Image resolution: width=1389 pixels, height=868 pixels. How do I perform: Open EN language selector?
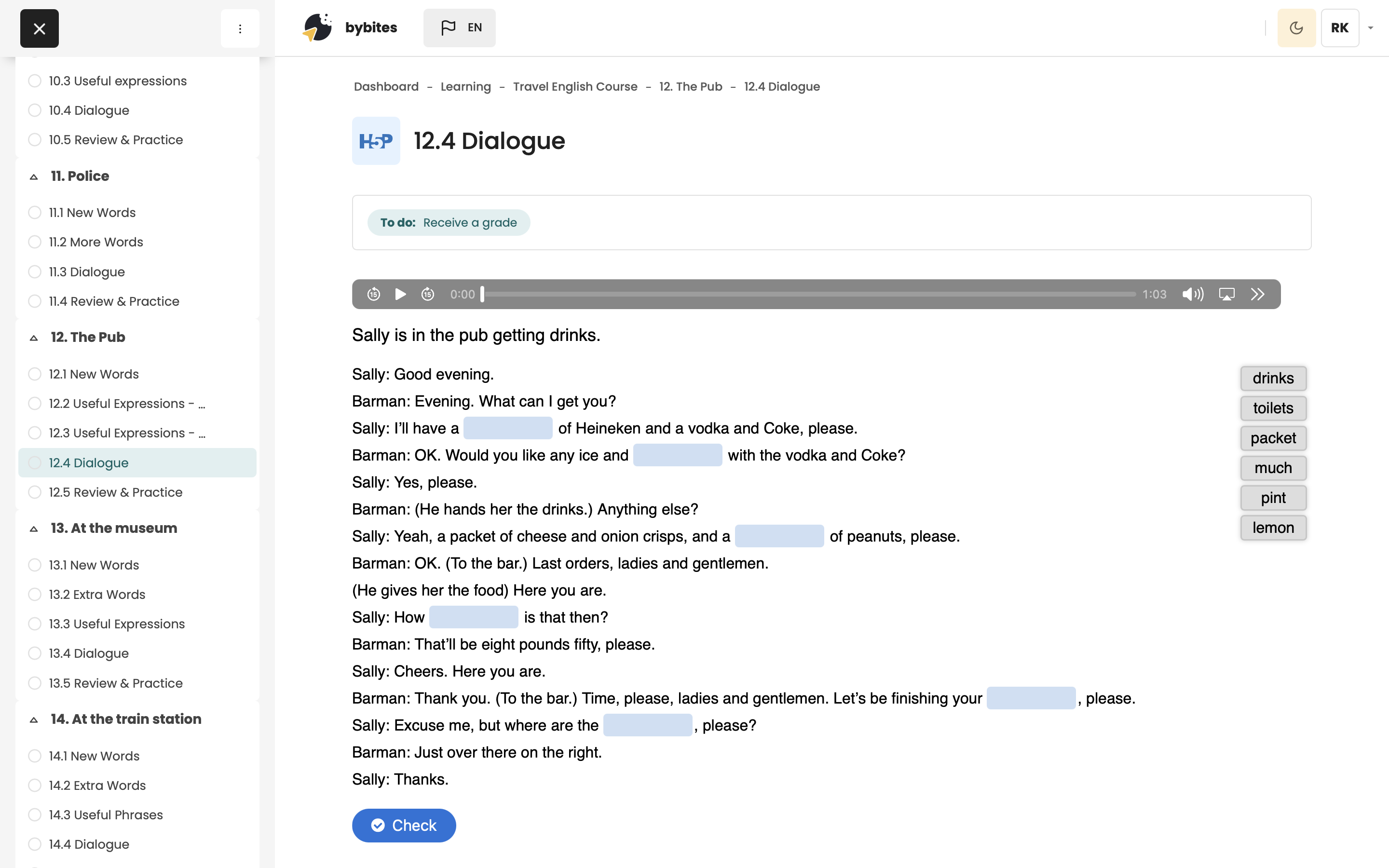pos(460,27)
